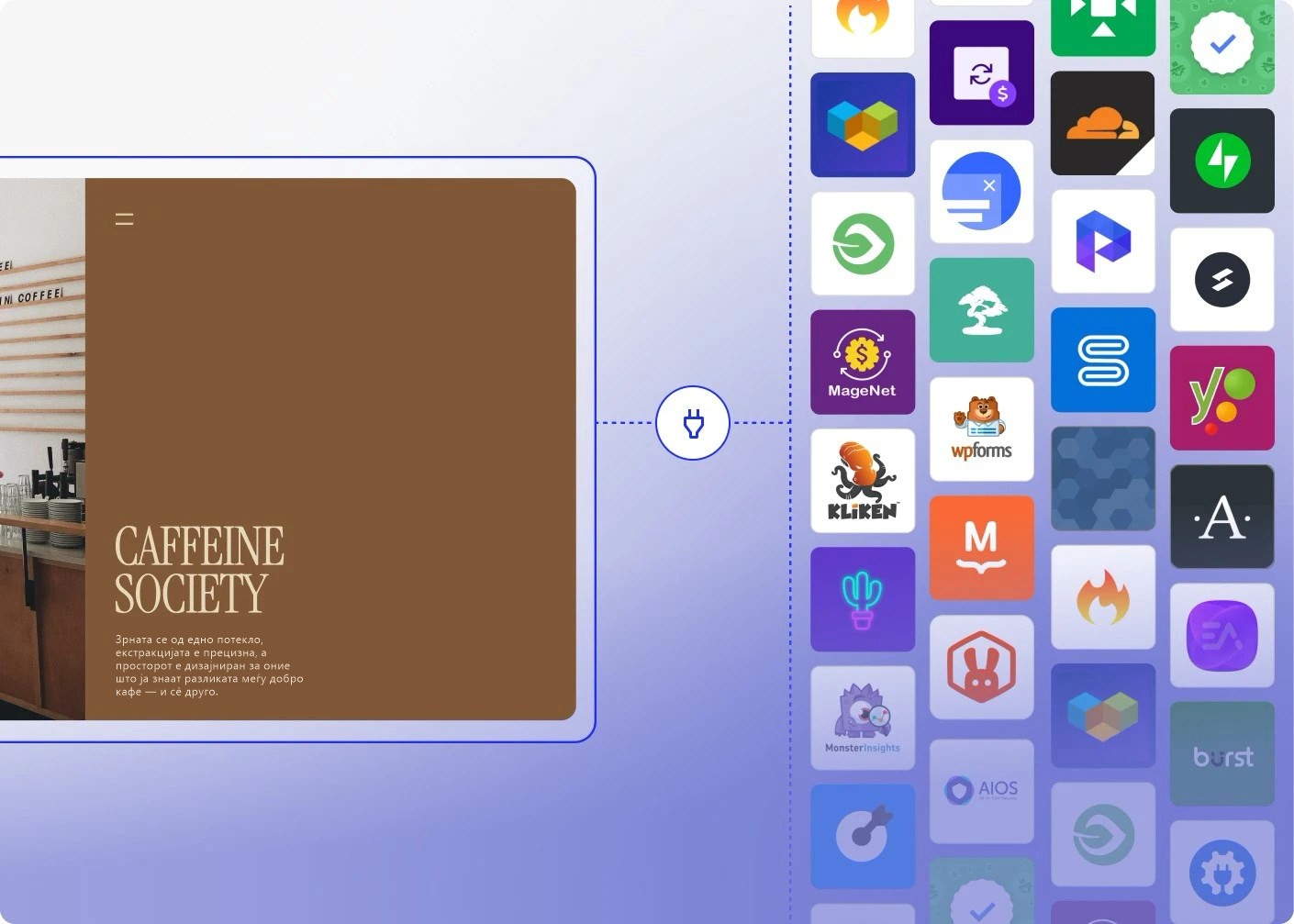
Task: Select the burst statistics plugin icon
Action: (1222, 754)
